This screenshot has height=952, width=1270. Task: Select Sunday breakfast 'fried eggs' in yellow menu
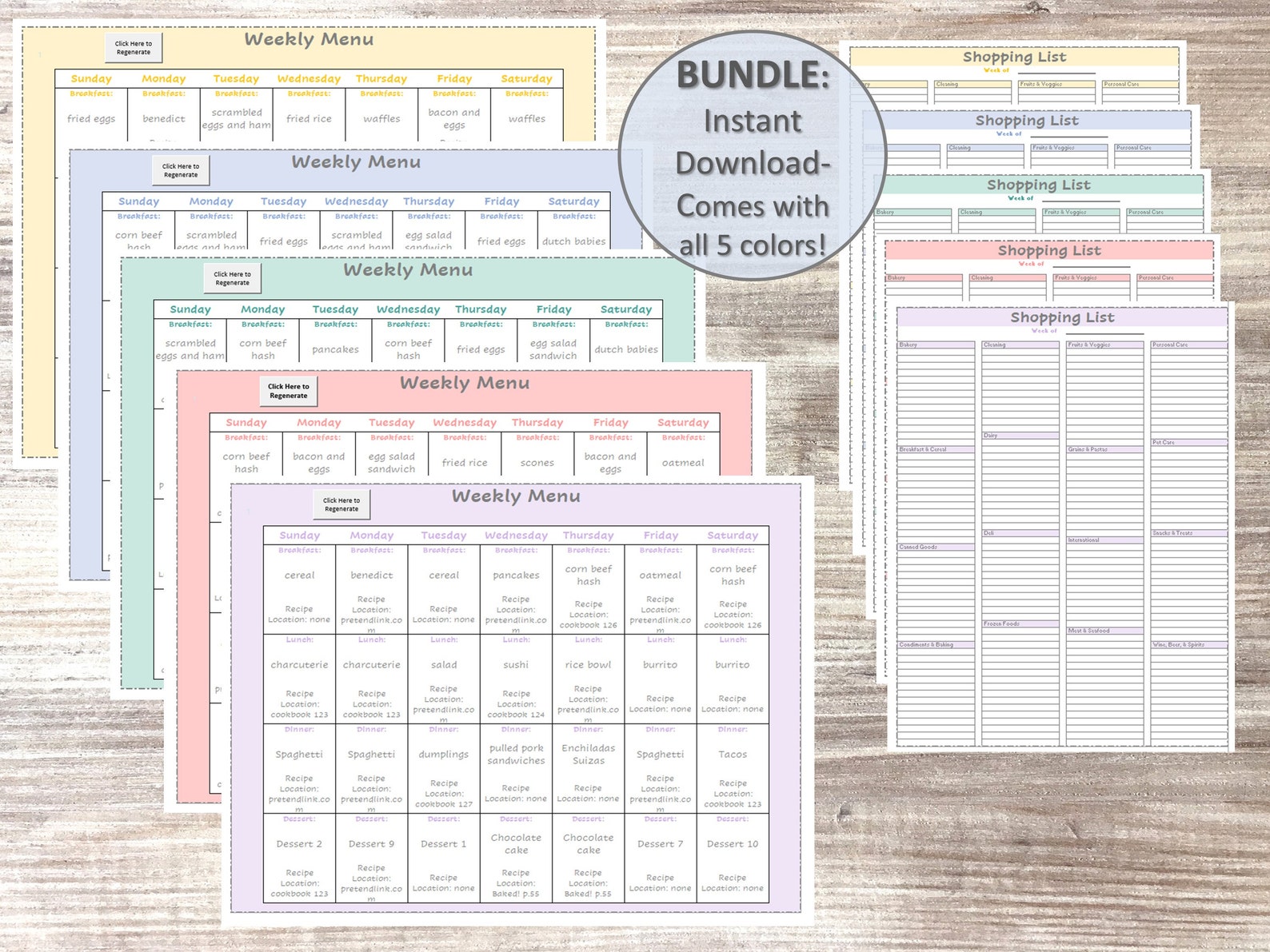pyautogui.click(x=91, y=118)
